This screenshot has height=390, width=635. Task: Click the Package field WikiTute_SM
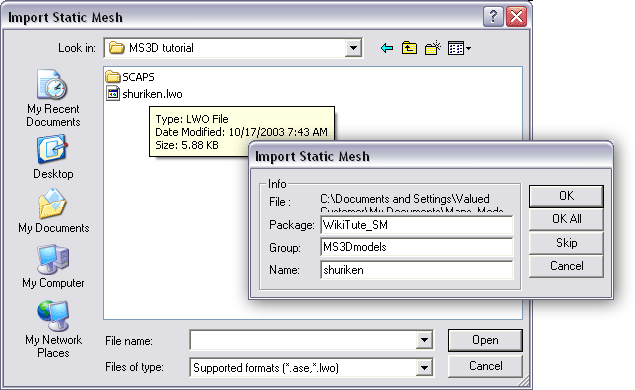(416, 225)
